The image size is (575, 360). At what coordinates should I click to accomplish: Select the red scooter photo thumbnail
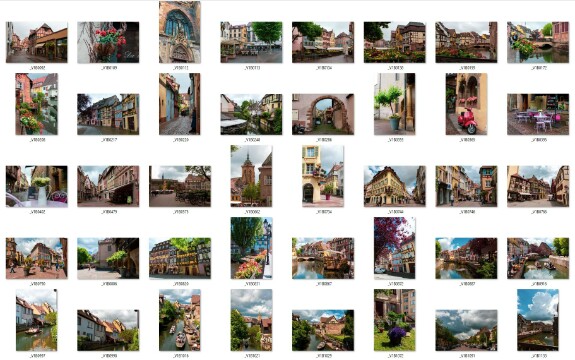(466, 104)
